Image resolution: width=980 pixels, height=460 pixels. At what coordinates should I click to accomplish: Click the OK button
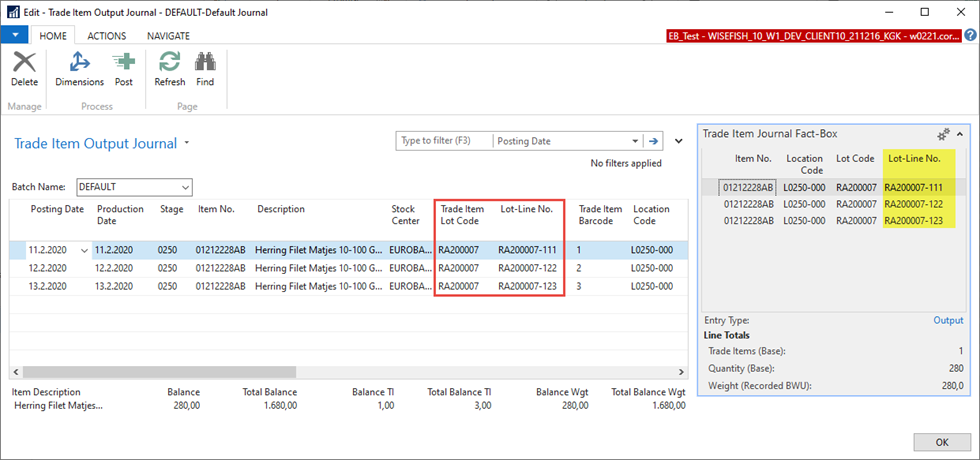click(942, 442)
